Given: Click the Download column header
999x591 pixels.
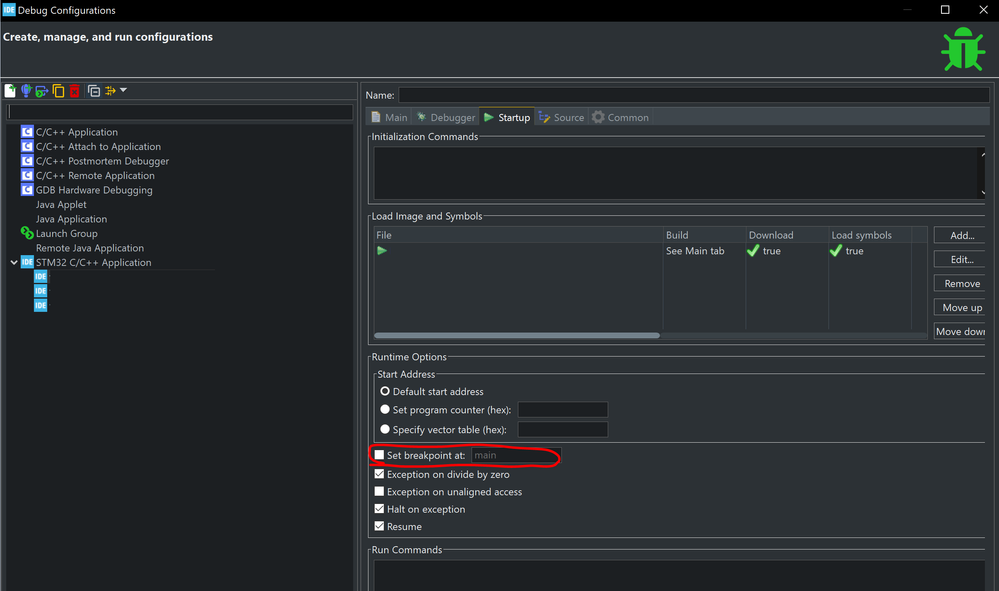Looking at the screenshot, I should 787,235.
